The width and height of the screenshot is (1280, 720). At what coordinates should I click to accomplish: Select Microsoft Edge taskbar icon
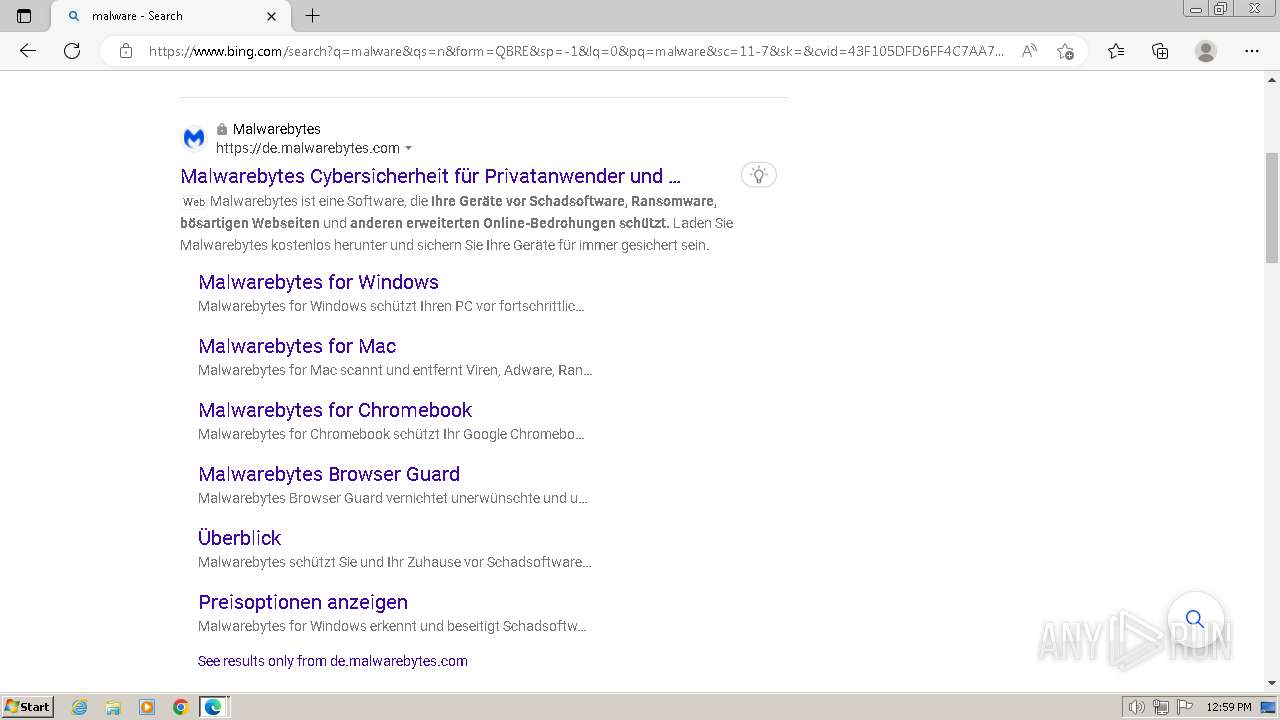click(213, 707)
